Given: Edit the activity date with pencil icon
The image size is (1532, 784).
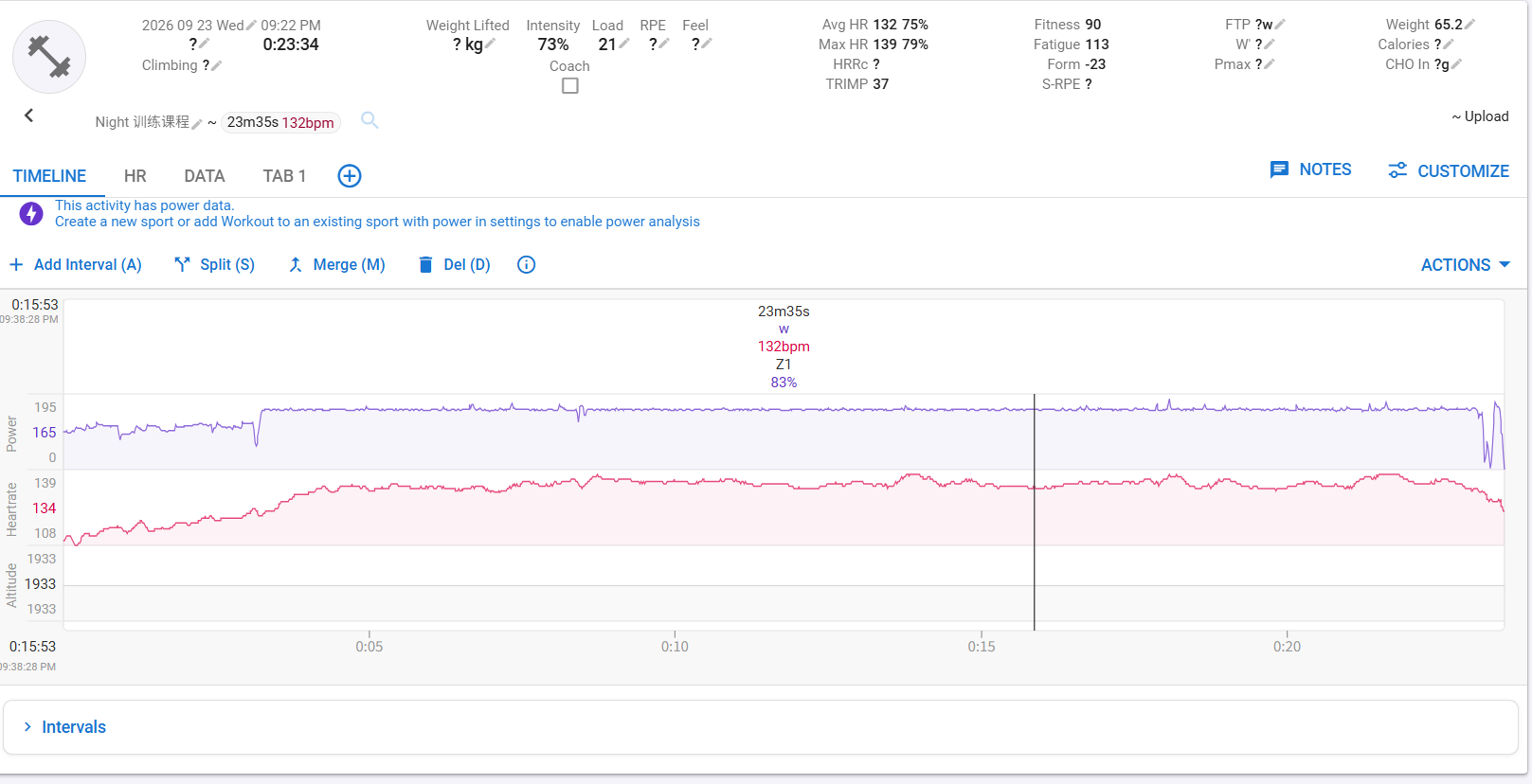Looking at the screenshot, I should click(x=251, y=26).
